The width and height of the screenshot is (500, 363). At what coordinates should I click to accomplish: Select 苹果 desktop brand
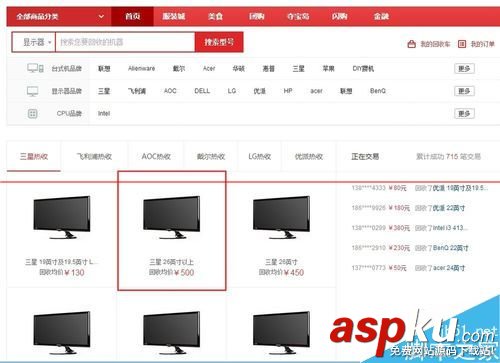[328, 69]
